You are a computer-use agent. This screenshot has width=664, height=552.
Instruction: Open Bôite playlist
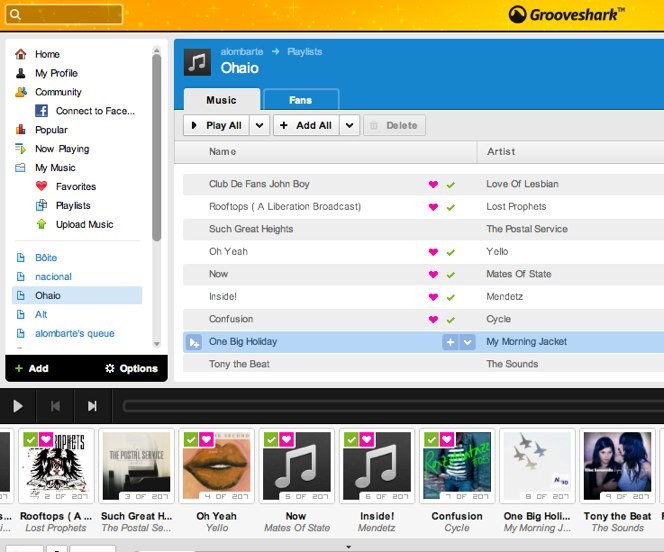46,257
